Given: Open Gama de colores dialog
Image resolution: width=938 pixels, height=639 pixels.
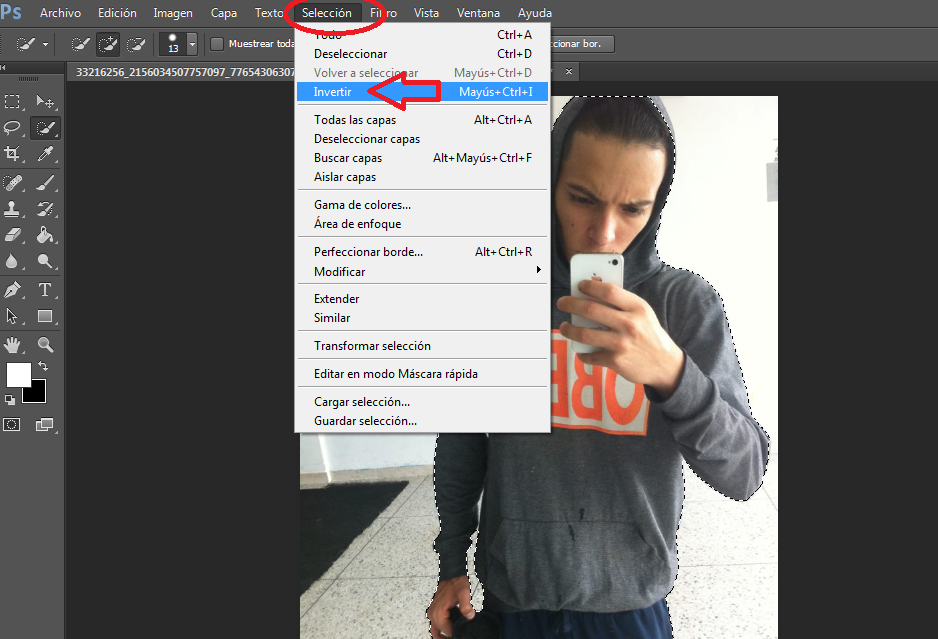Looking at the screenshot, I should coord(422,205).
